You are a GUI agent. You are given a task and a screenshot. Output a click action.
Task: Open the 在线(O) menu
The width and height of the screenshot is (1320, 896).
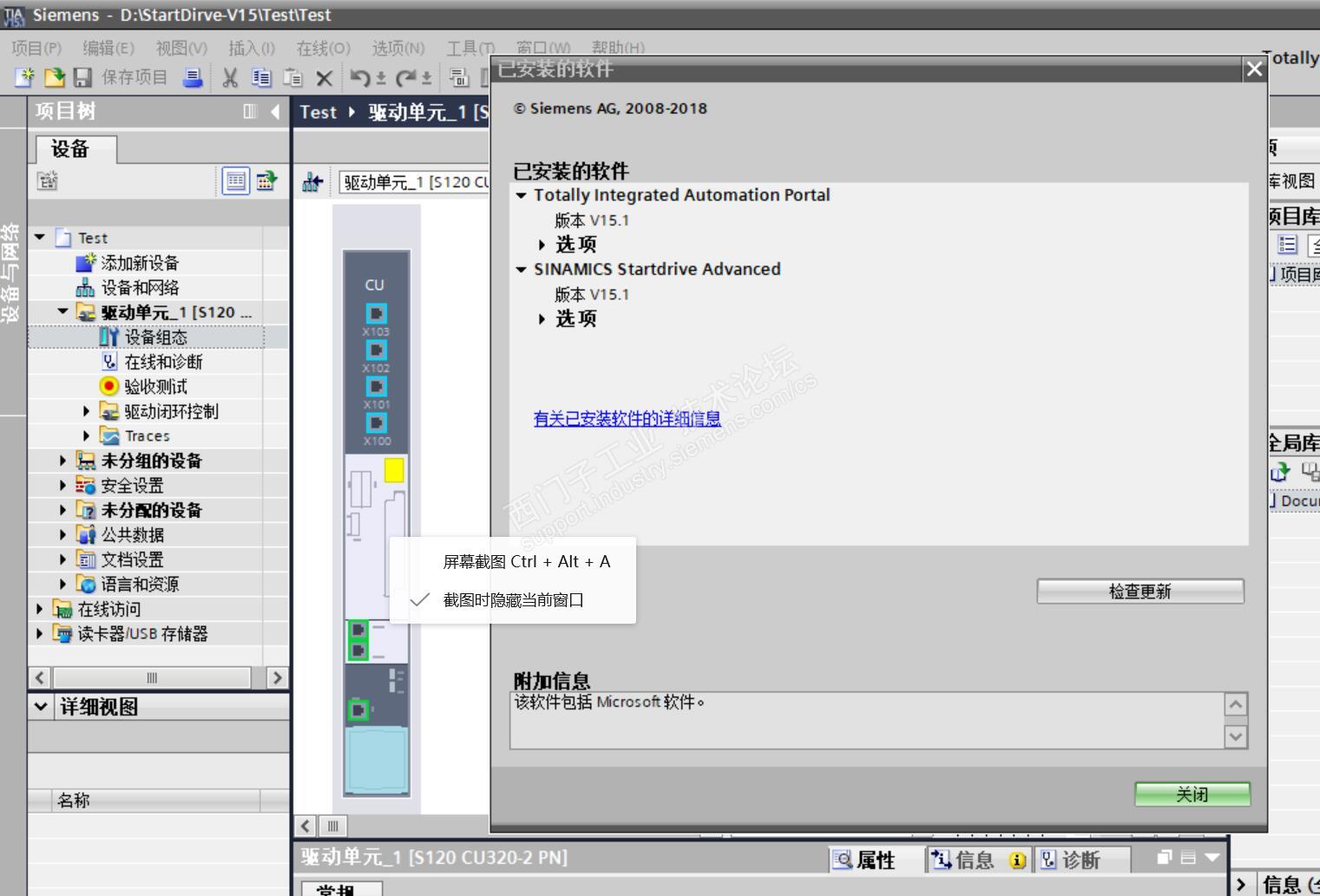tap(324, 48)
